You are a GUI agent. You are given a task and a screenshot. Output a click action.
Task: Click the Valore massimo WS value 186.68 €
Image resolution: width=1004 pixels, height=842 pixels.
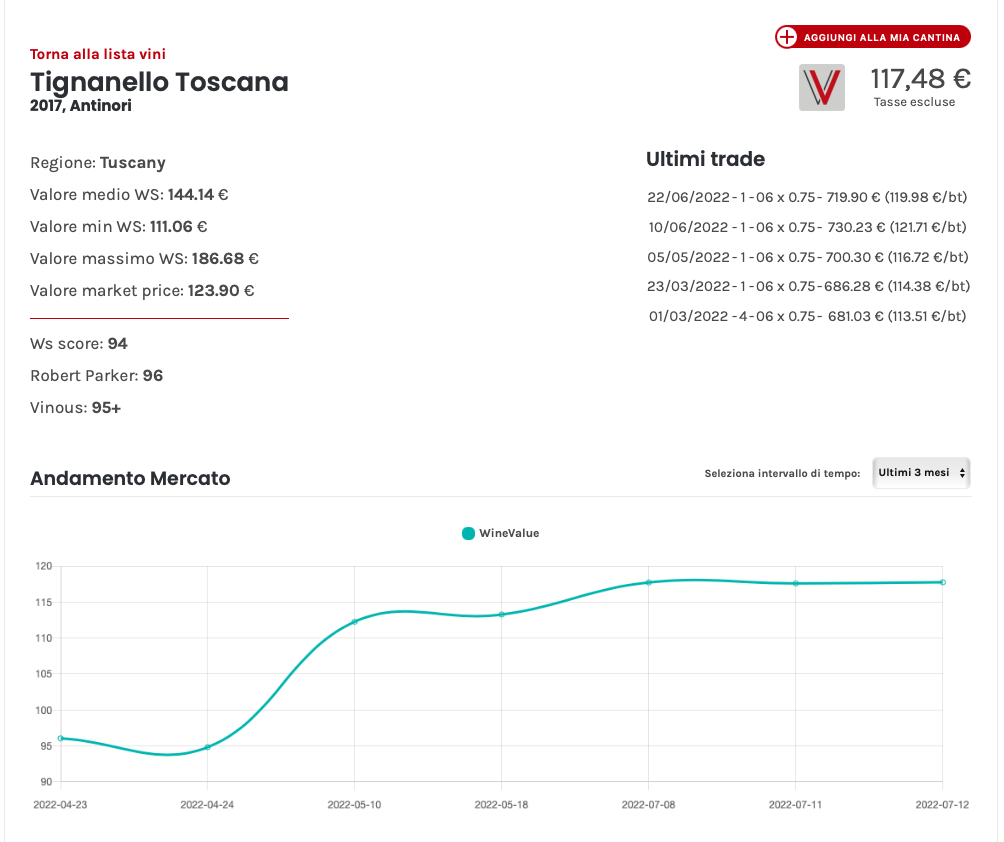[x=225, y=259]
